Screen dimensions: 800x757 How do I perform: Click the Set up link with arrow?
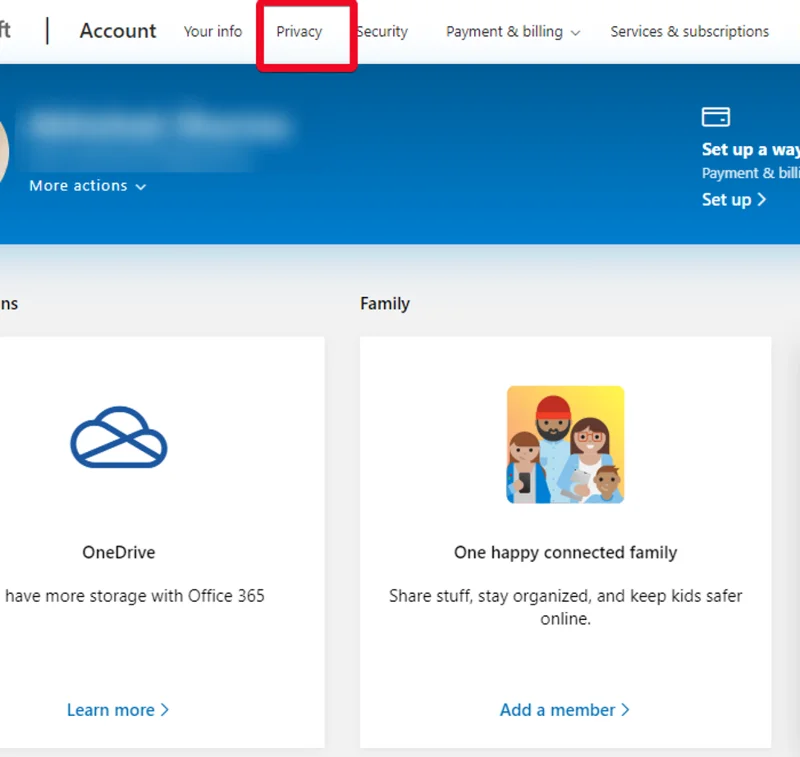tap(734, 200)
